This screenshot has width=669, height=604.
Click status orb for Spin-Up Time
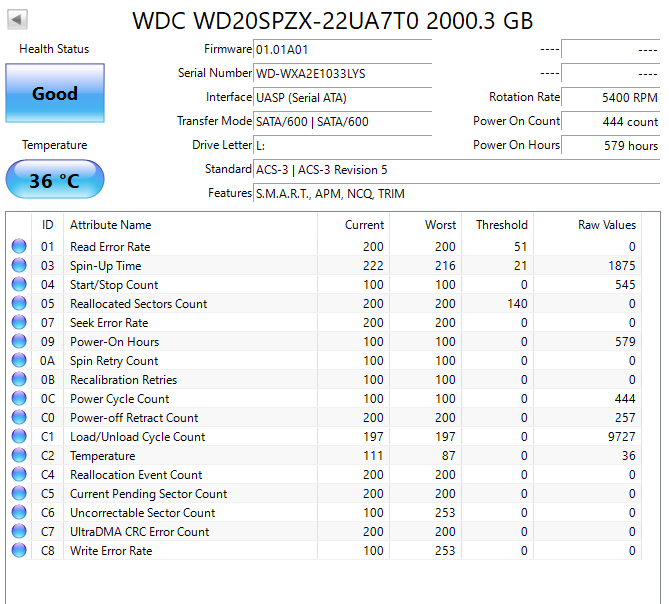tap(19, 265)
